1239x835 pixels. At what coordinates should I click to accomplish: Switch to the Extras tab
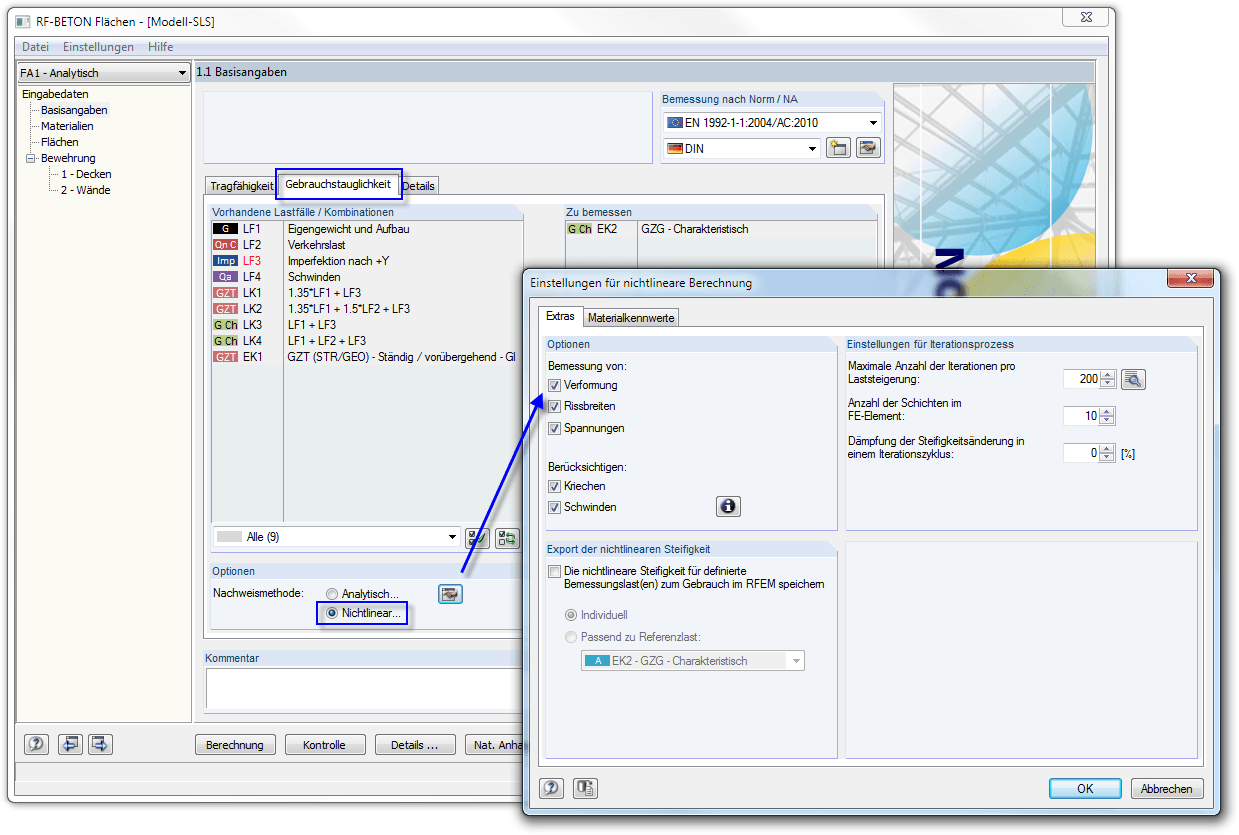coord(560,316)
